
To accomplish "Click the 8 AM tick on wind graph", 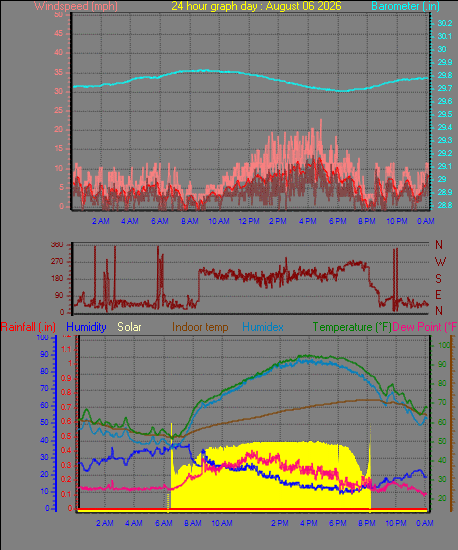I will click(x=189, y=221).
